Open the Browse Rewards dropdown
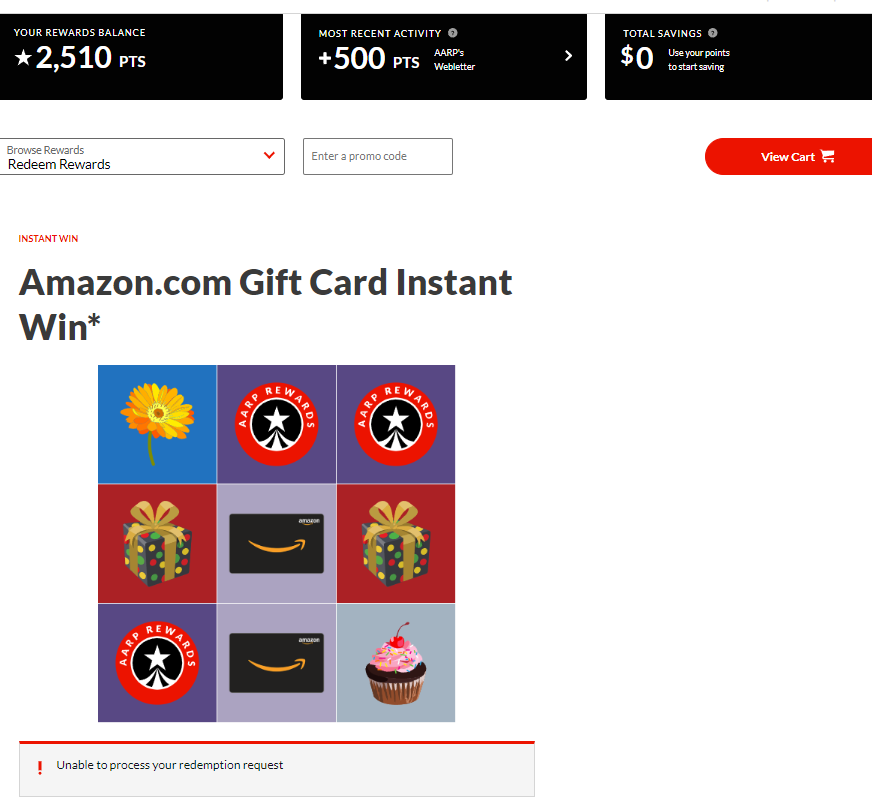Viewport: 872px width, 810px height. (142, 156)
